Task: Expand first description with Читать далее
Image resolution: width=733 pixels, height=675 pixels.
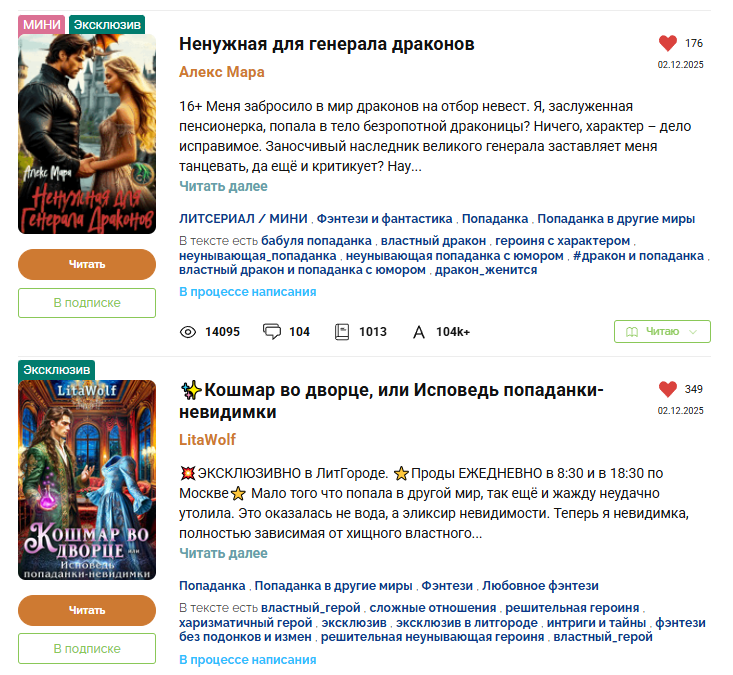Action: [223, 186]
